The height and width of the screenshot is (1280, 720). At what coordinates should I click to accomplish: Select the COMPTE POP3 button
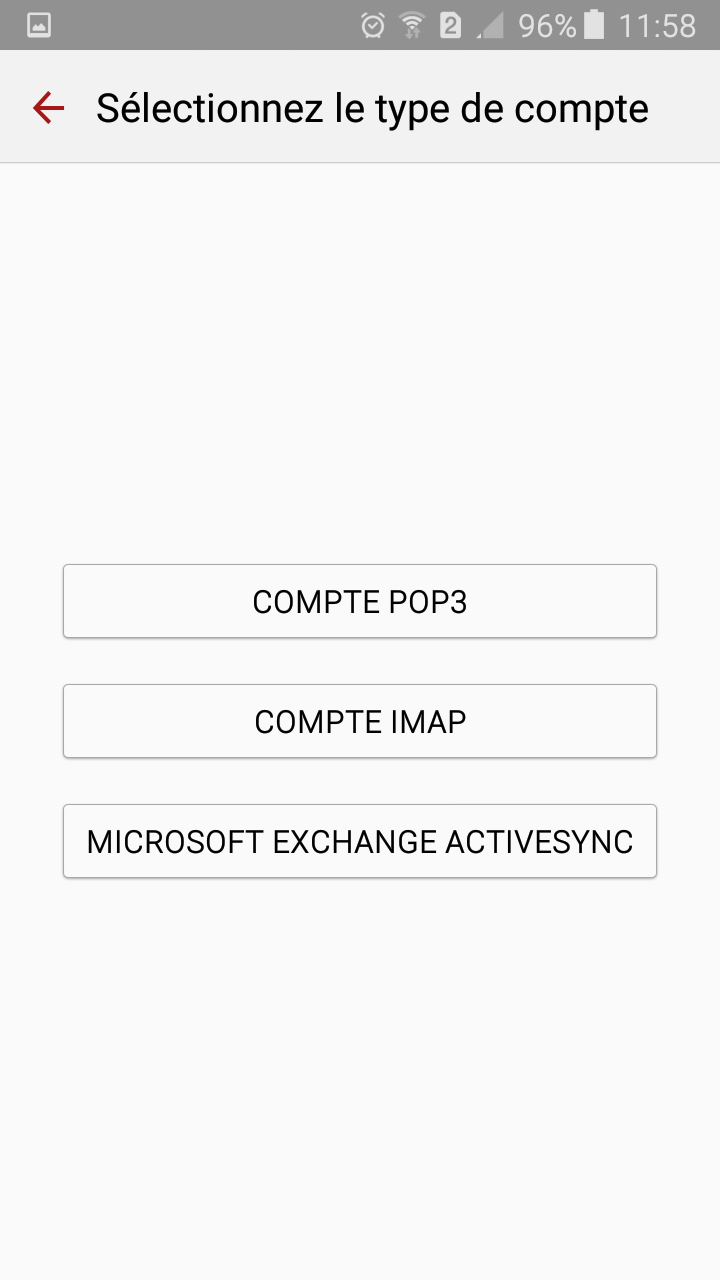pos(360,601)
